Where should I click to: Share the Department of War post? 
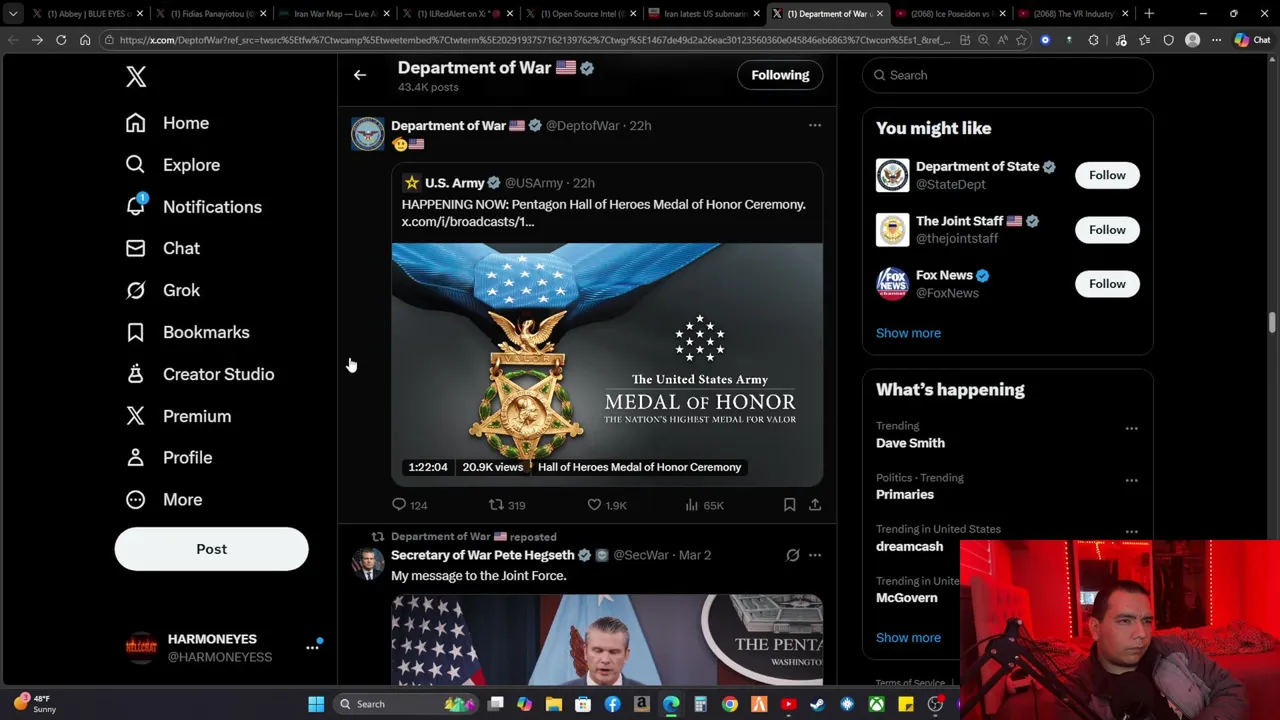815,505
